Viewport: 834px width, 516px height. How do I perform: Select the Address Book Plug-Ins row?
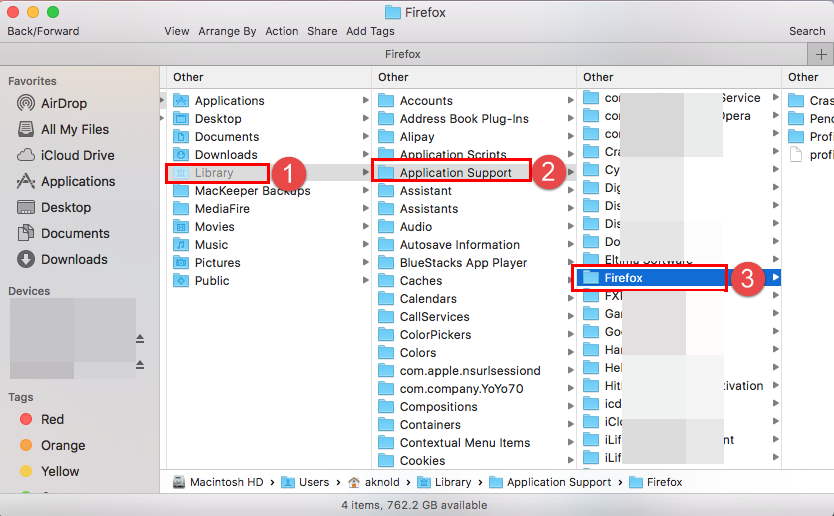(x=473, y=119)
